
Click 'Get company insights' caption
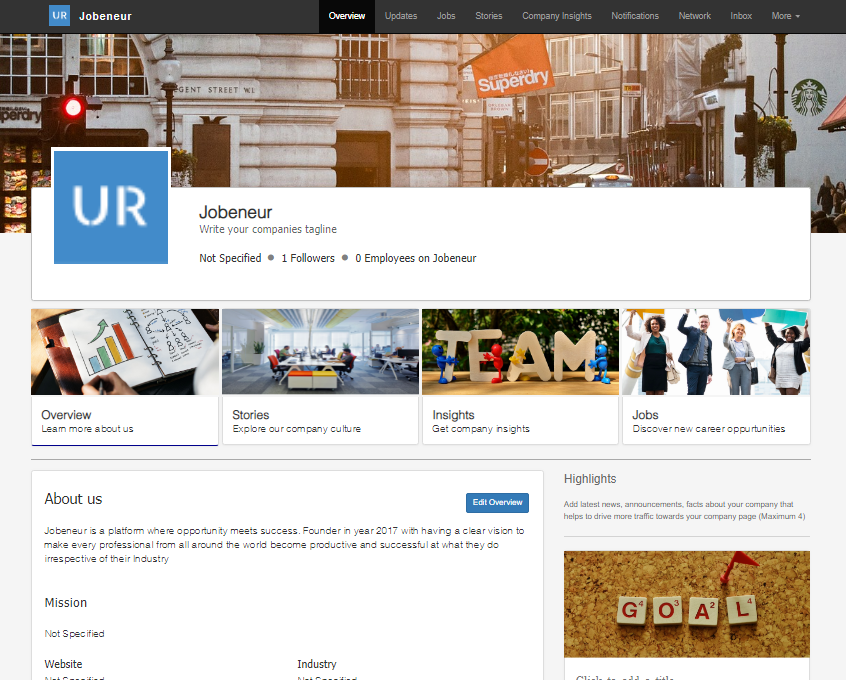point(481,429)
